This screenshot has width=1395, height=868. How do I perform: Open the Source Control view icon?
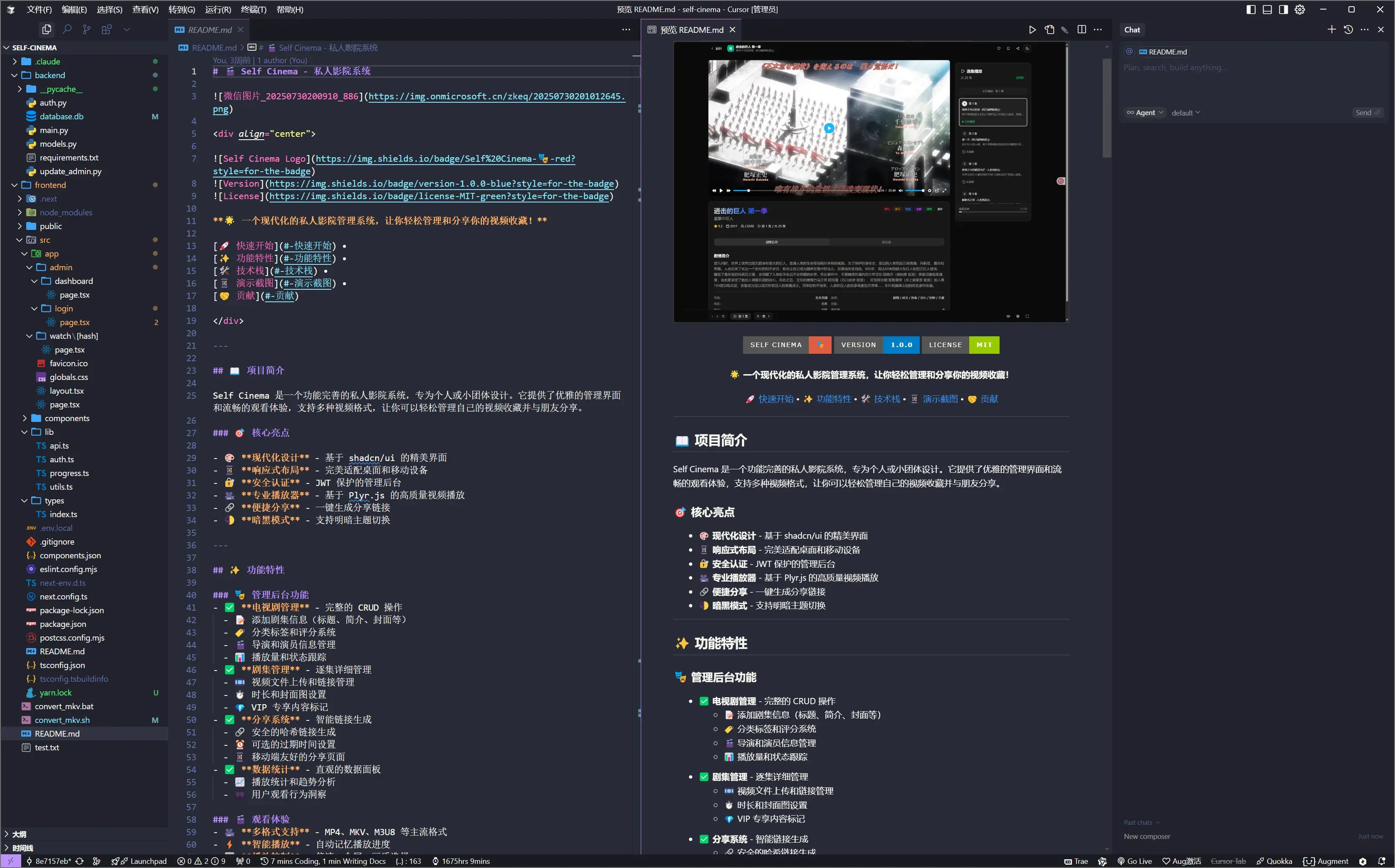(x=86, y=29)
